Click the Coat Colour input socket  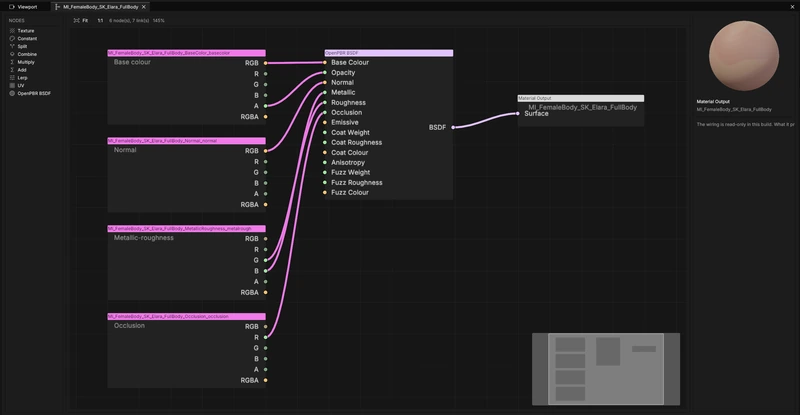[324, 152]
